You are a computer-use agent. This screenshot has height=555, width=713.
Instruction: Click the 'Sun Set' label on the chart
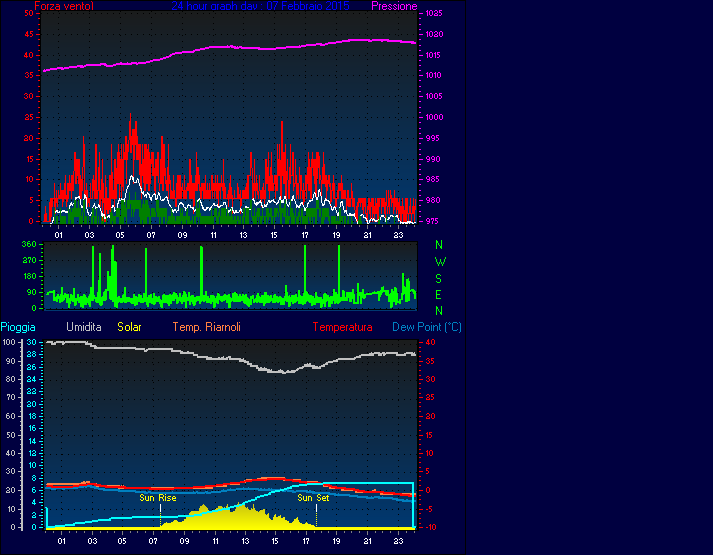313,498
